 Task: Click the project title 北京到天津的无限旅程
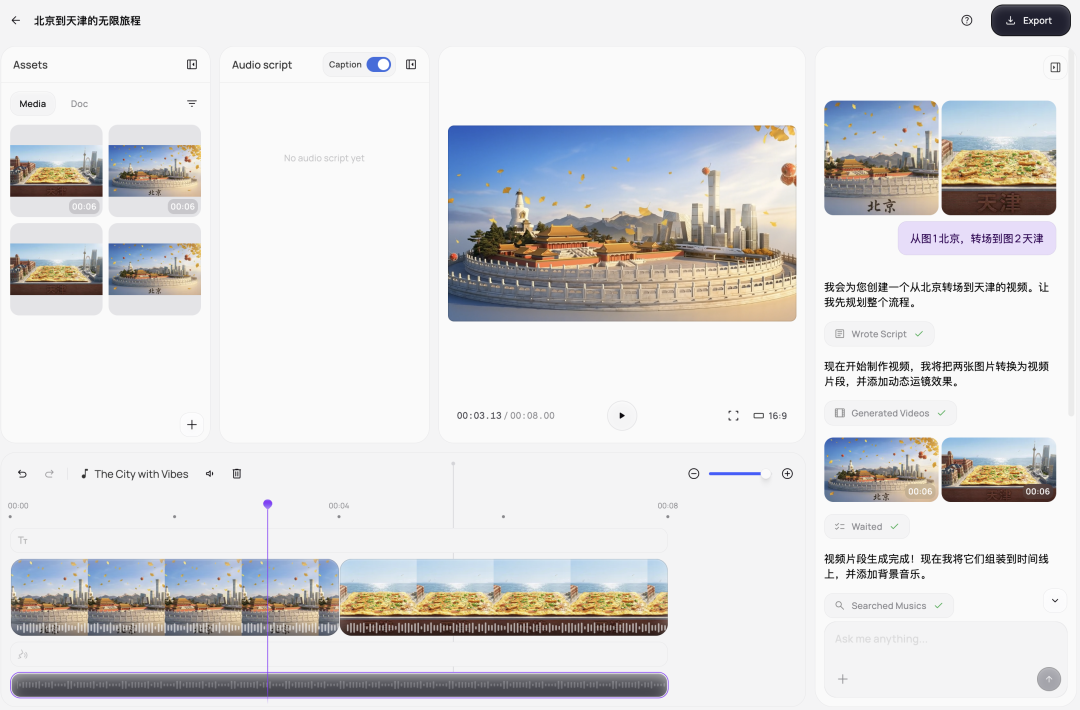coord(87,21)
